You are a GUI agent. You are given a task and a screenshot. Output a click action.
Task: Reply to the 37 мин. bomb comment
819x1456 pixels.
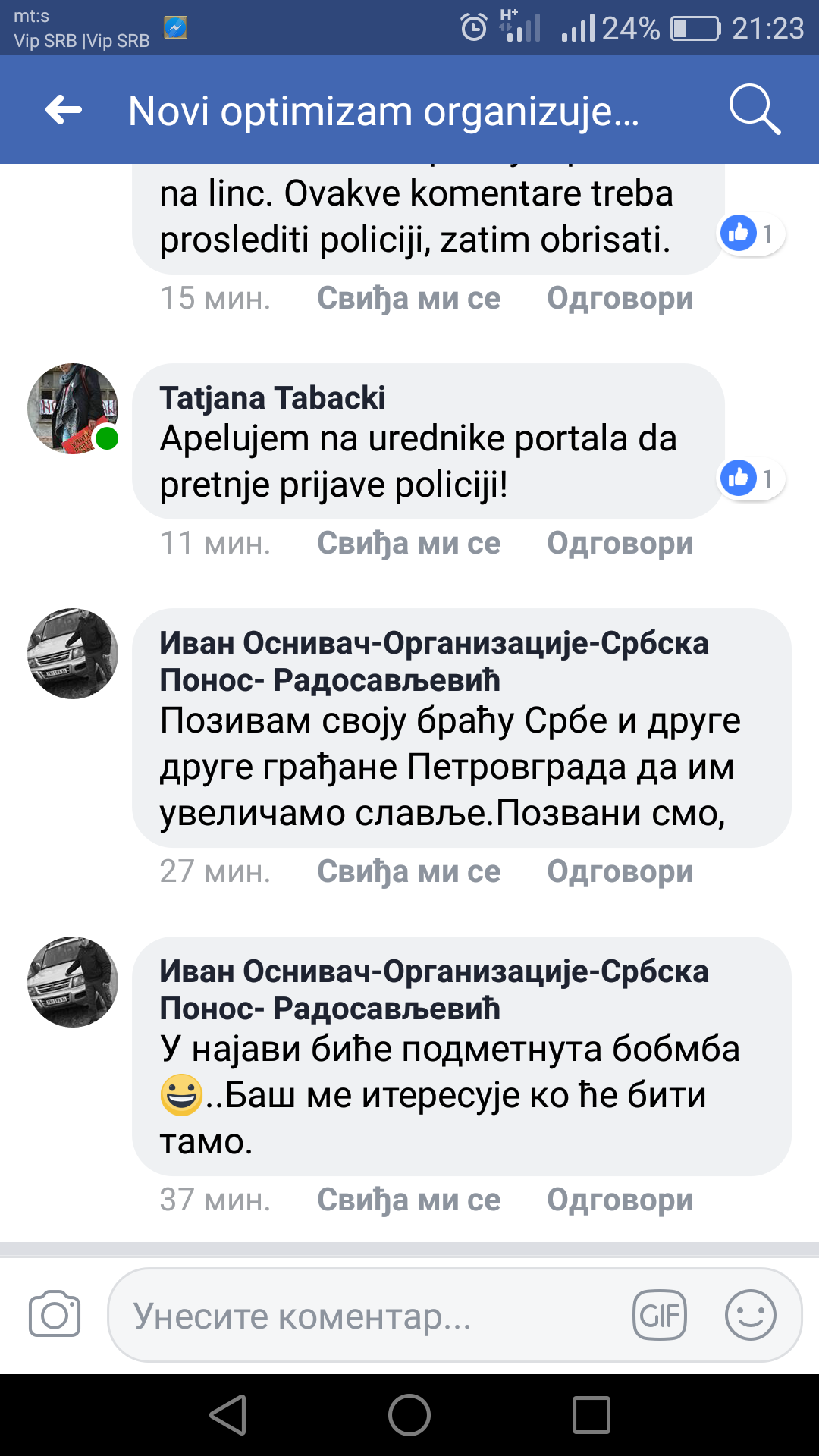tap(620, 1200)
